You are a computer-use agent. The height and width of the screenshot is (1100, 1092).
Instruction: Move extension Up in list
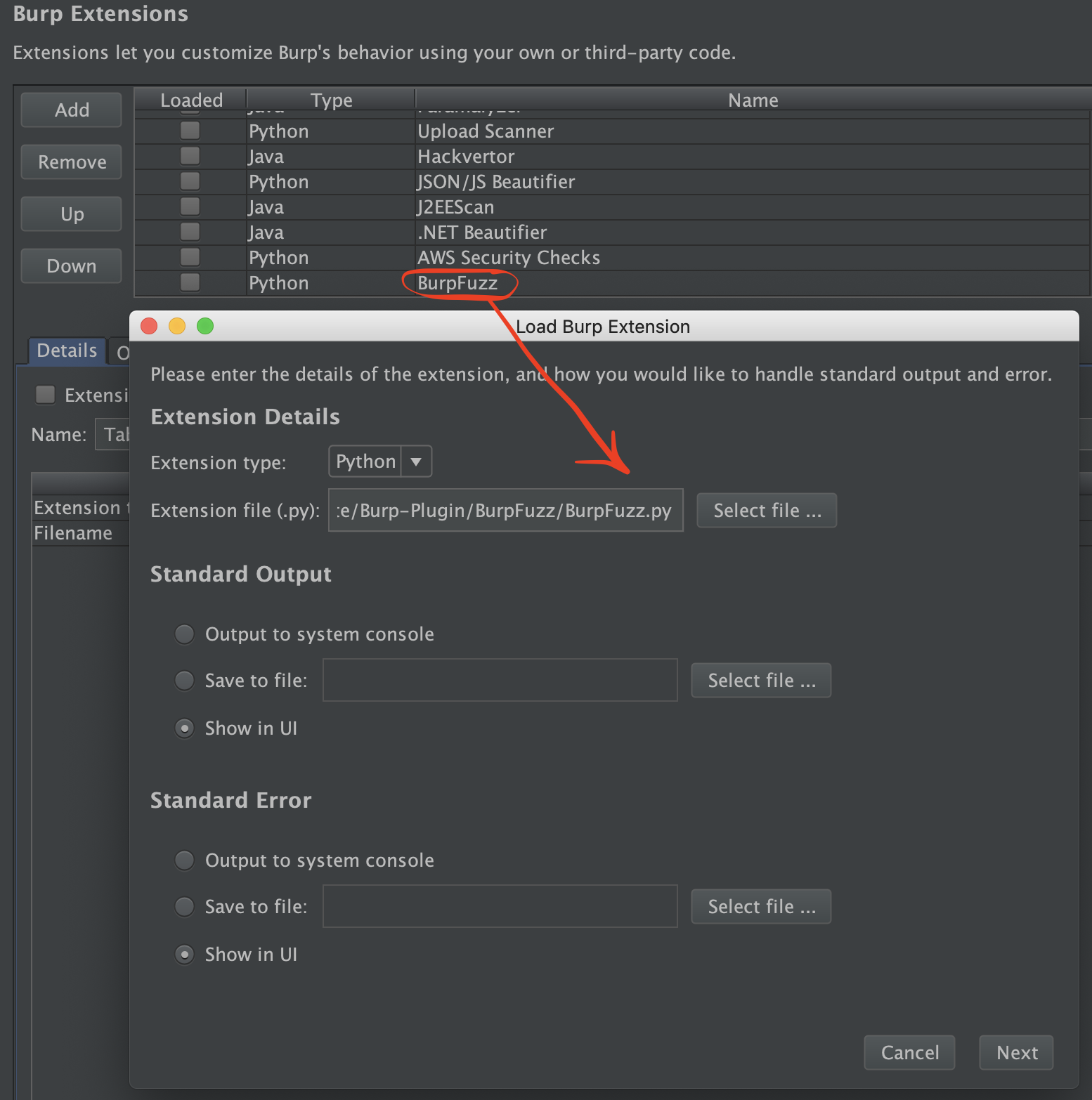72,214
